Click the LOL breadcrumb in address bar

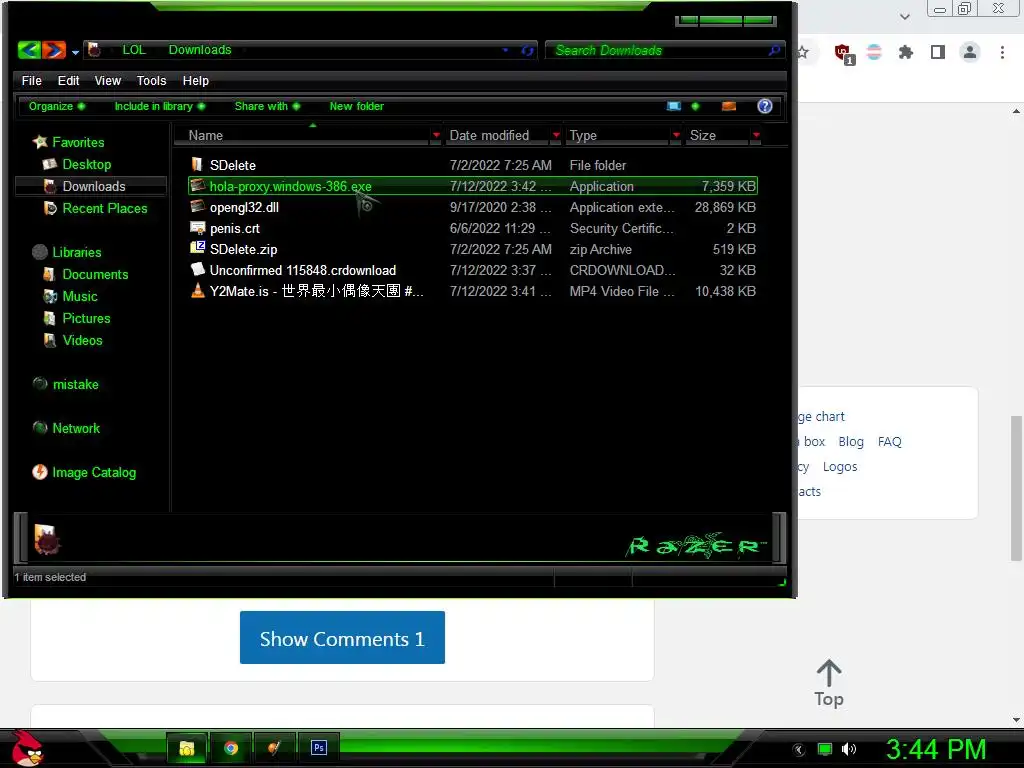coord(134,50)
